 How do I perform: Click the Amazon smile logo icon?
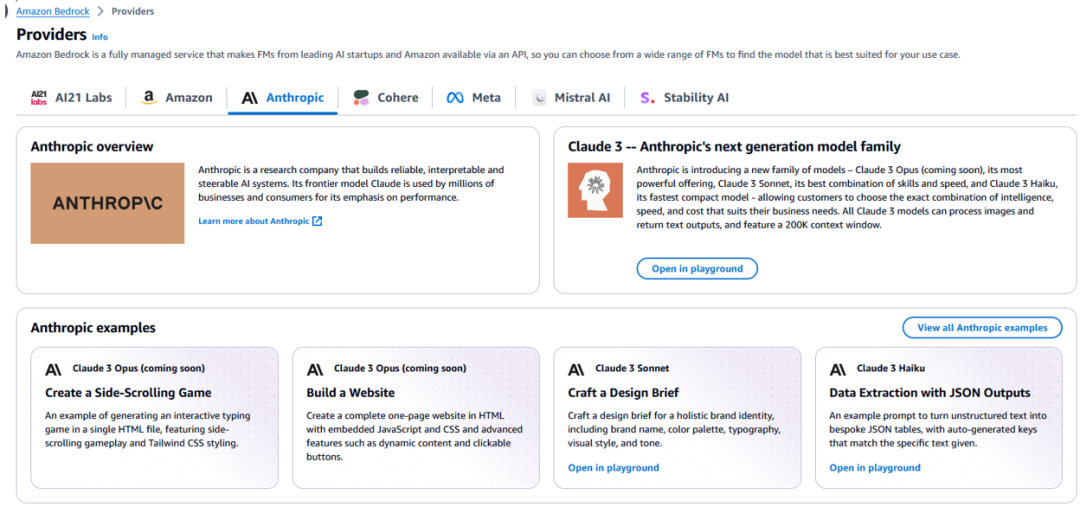click(149, 98)
